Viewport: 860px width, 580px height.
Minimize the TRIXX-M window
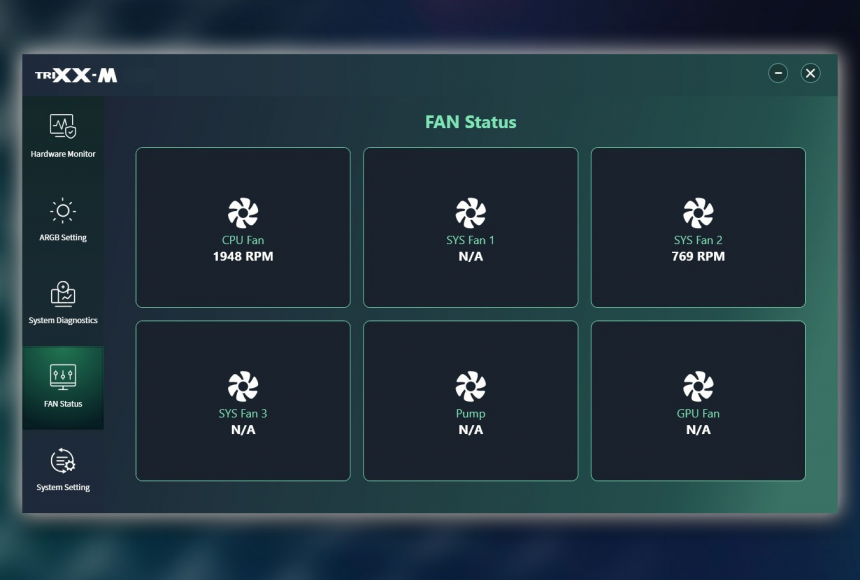[778, 73]
